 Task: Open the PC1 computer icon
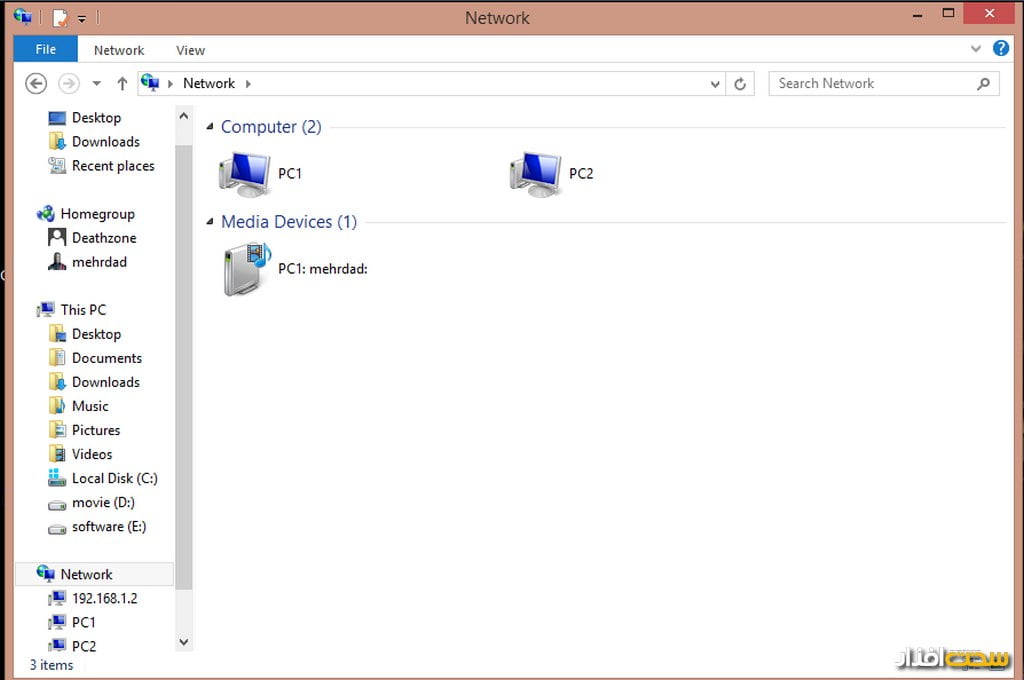pos(245,174)
